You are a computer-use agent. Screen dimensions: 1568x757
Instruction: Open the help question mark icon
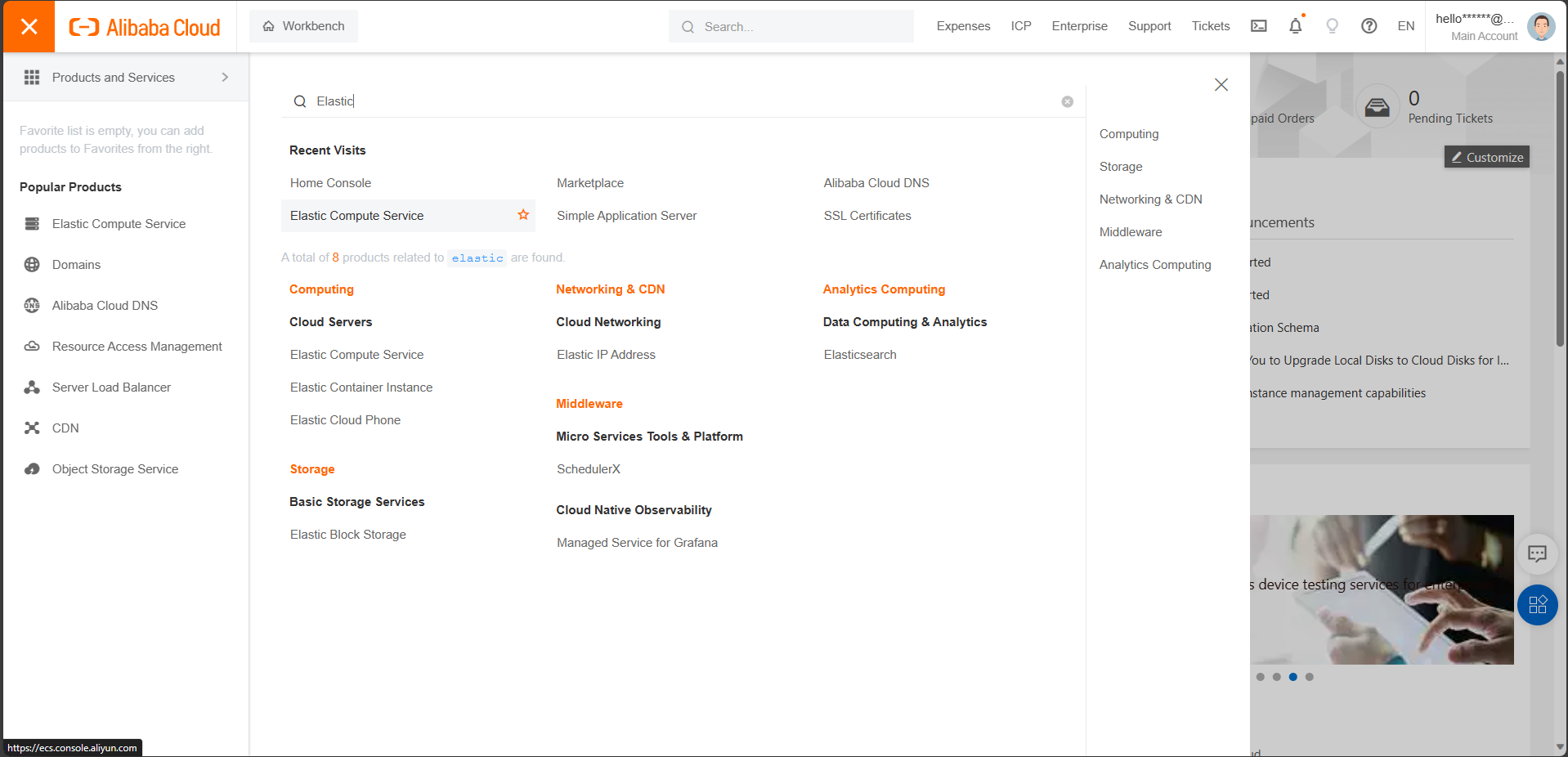point(1369,26)
